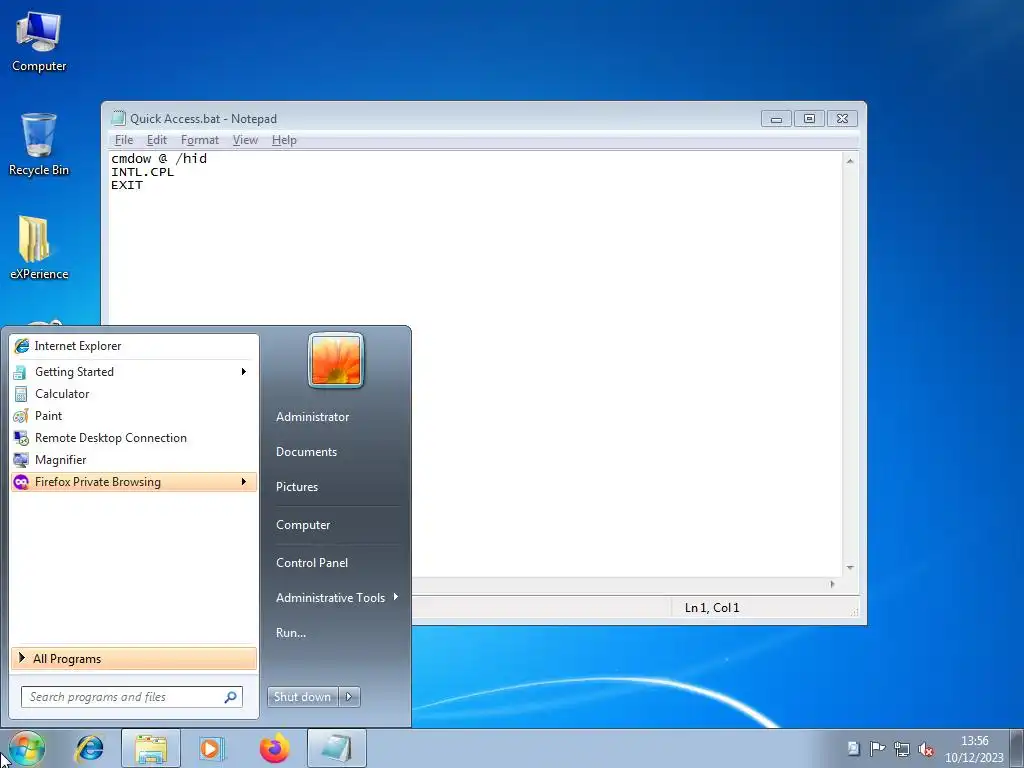Open Computer from Start menu right pane
1024x768 pixels.
[303, 525]
